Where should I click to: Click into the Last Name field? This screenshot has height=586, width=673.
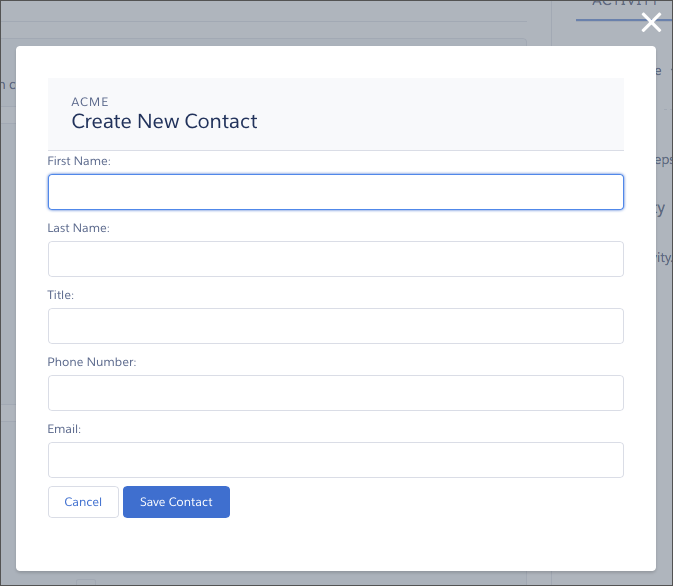[335, 259]
